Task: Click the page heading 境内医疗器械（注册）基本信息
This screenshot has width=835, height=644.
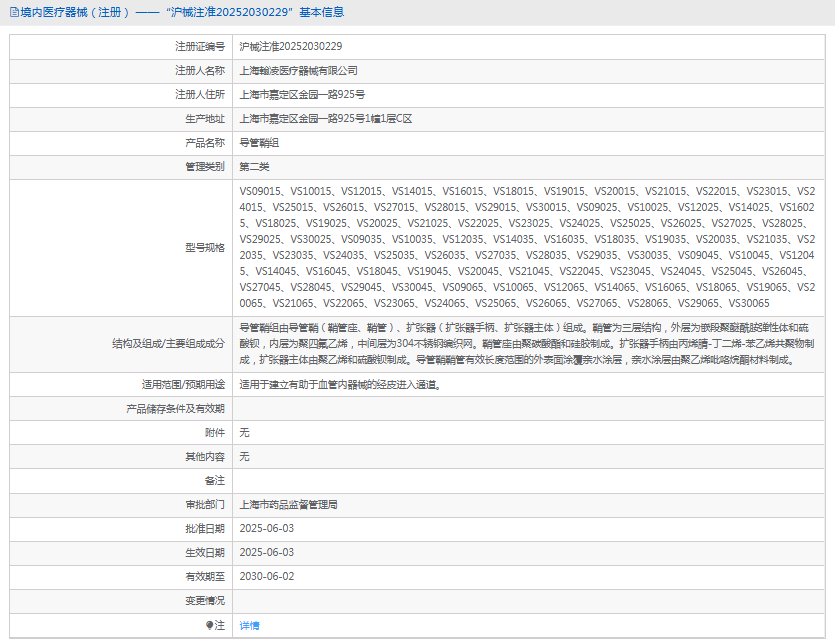Action: pos(182,12)
